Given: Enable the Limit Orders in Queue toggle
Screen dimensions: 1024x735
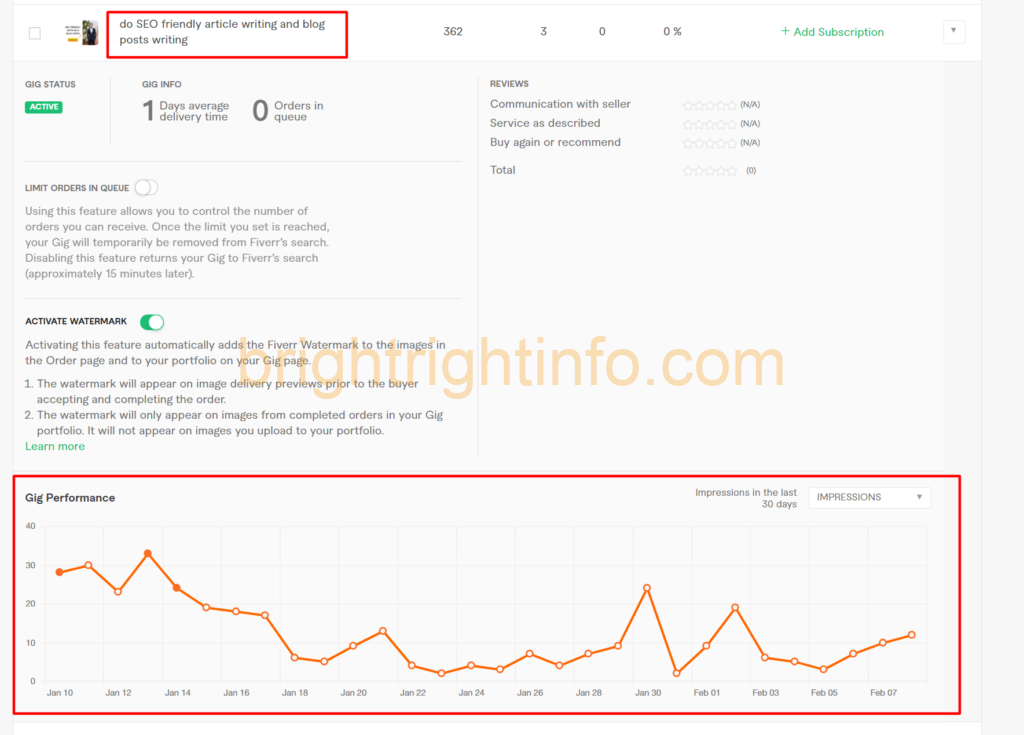Looking at the screenshot, I should pyautogui.click(x=146, y=187).
